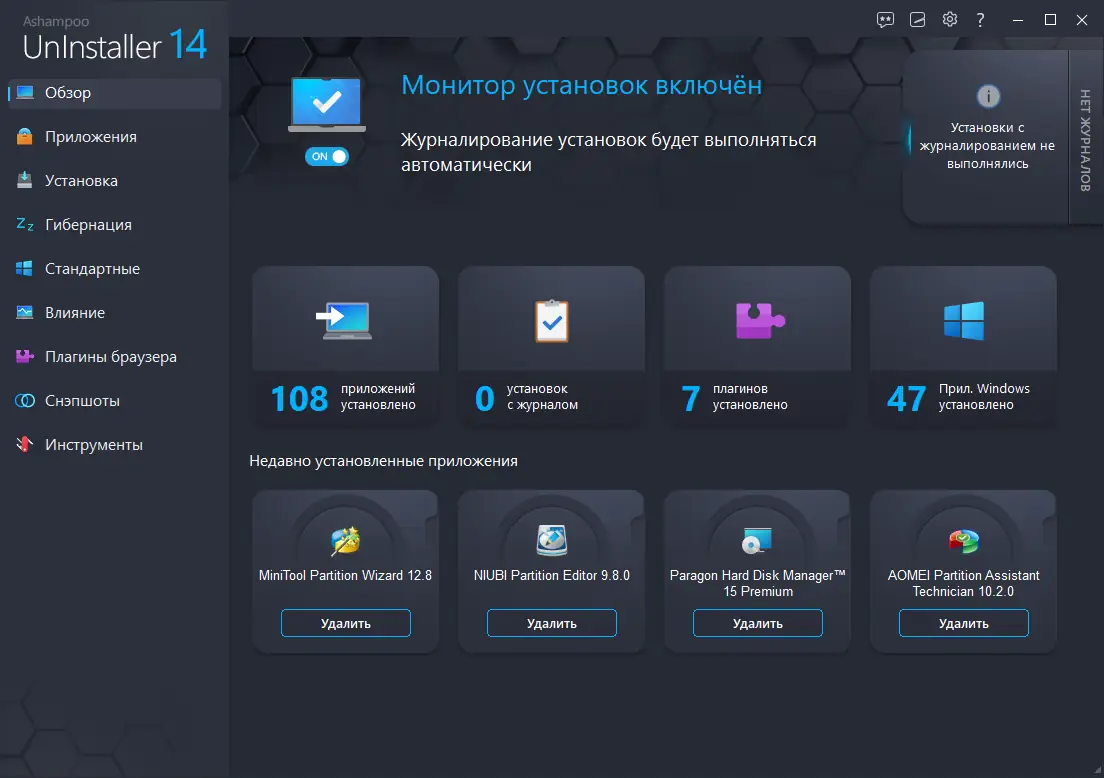Click the Paragon Hard Disk Manager icon

[x=758, y=541]
